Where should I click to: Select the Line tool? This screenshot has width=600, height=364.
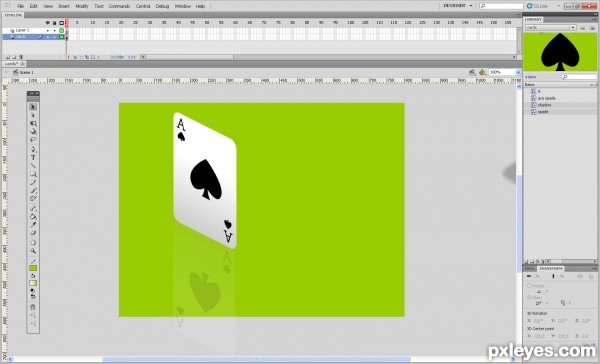point(33,166)
